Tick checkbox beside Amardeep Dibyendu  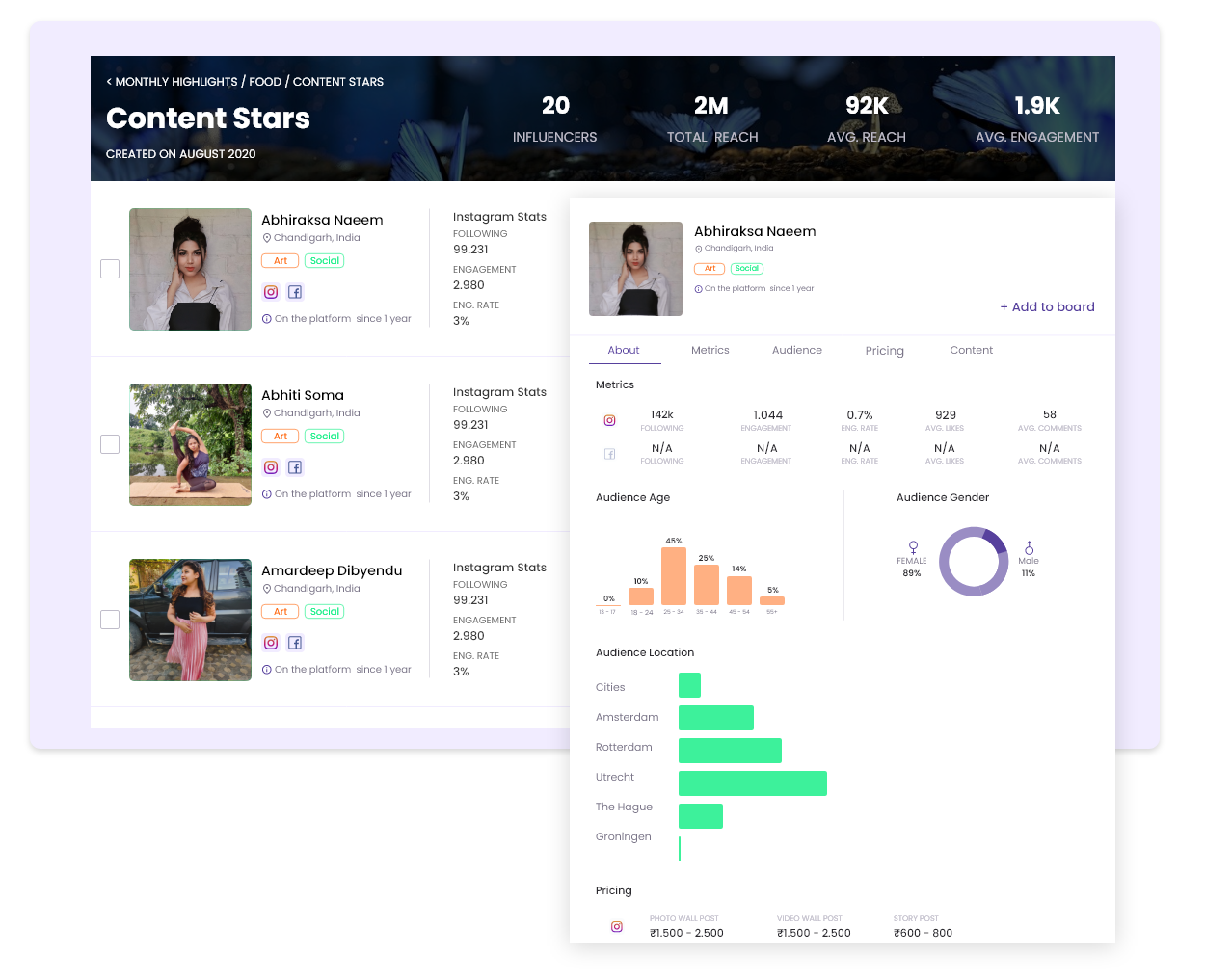[110, 620]
